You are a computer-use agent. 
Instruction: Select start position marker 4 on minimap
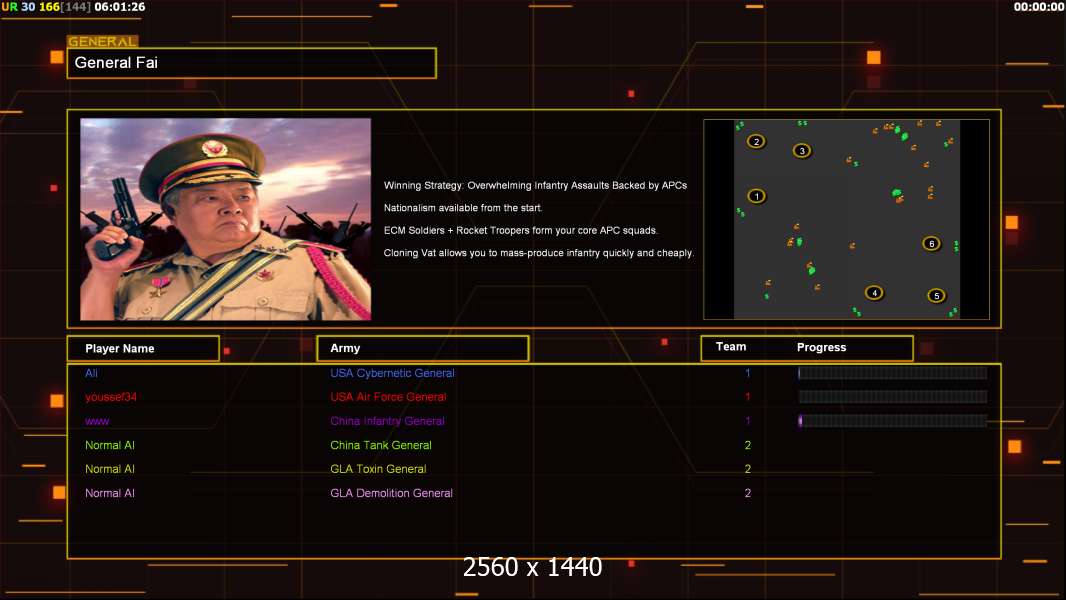tap(874, 293)
